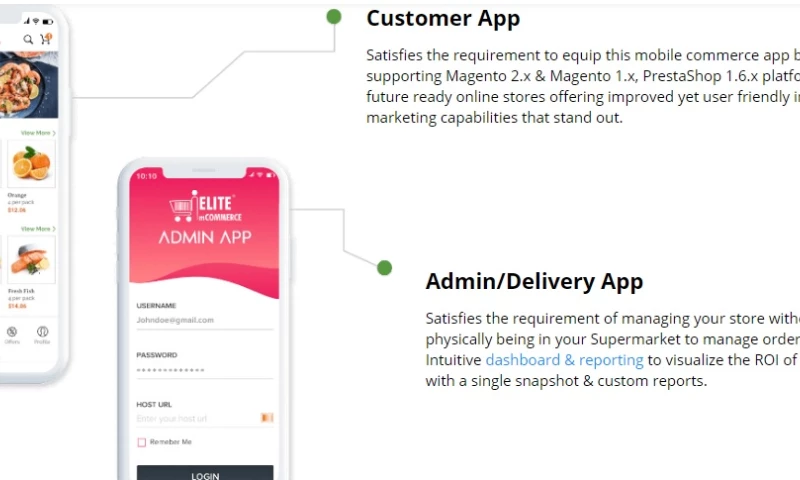
Task: Click the Orange product name text
Action: pyautogui.click(x=17, y=195)
